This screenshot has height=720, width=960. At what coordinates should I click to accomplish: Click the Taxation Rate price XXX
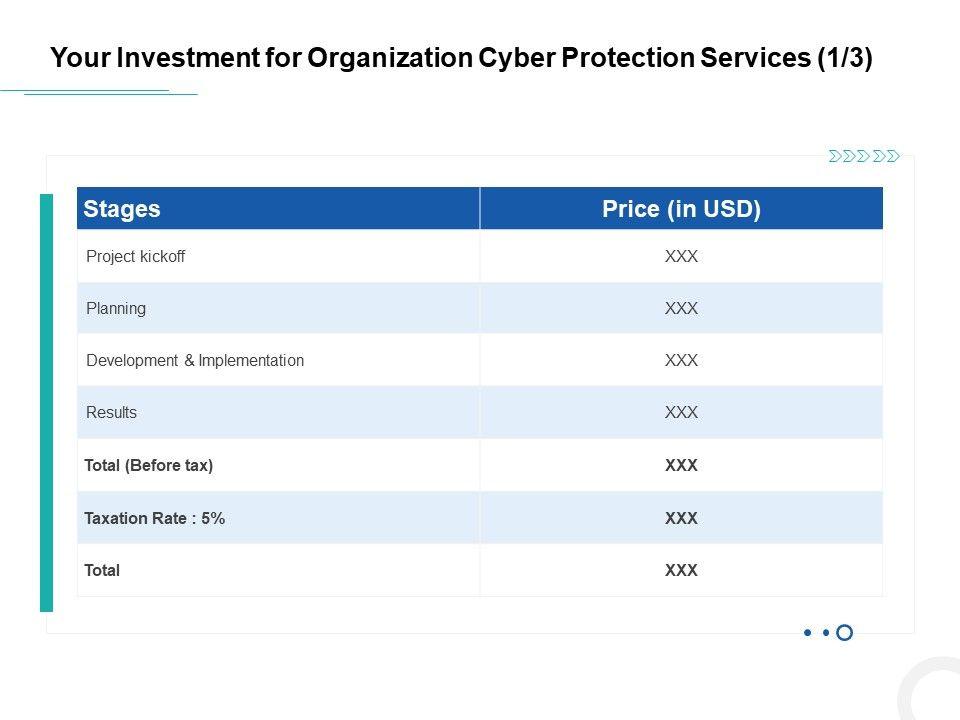pyautogui.click(x=681, y=518)
